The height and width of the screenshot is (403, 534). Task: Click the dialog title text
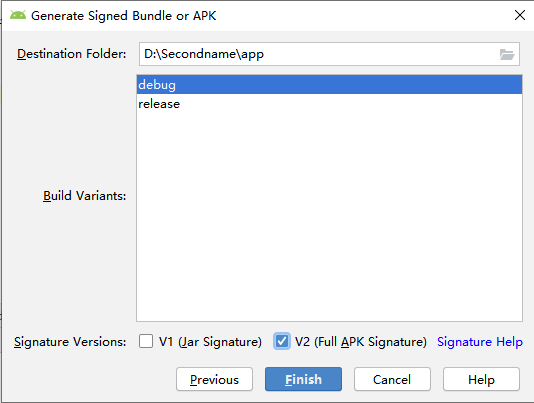point(124,16)
